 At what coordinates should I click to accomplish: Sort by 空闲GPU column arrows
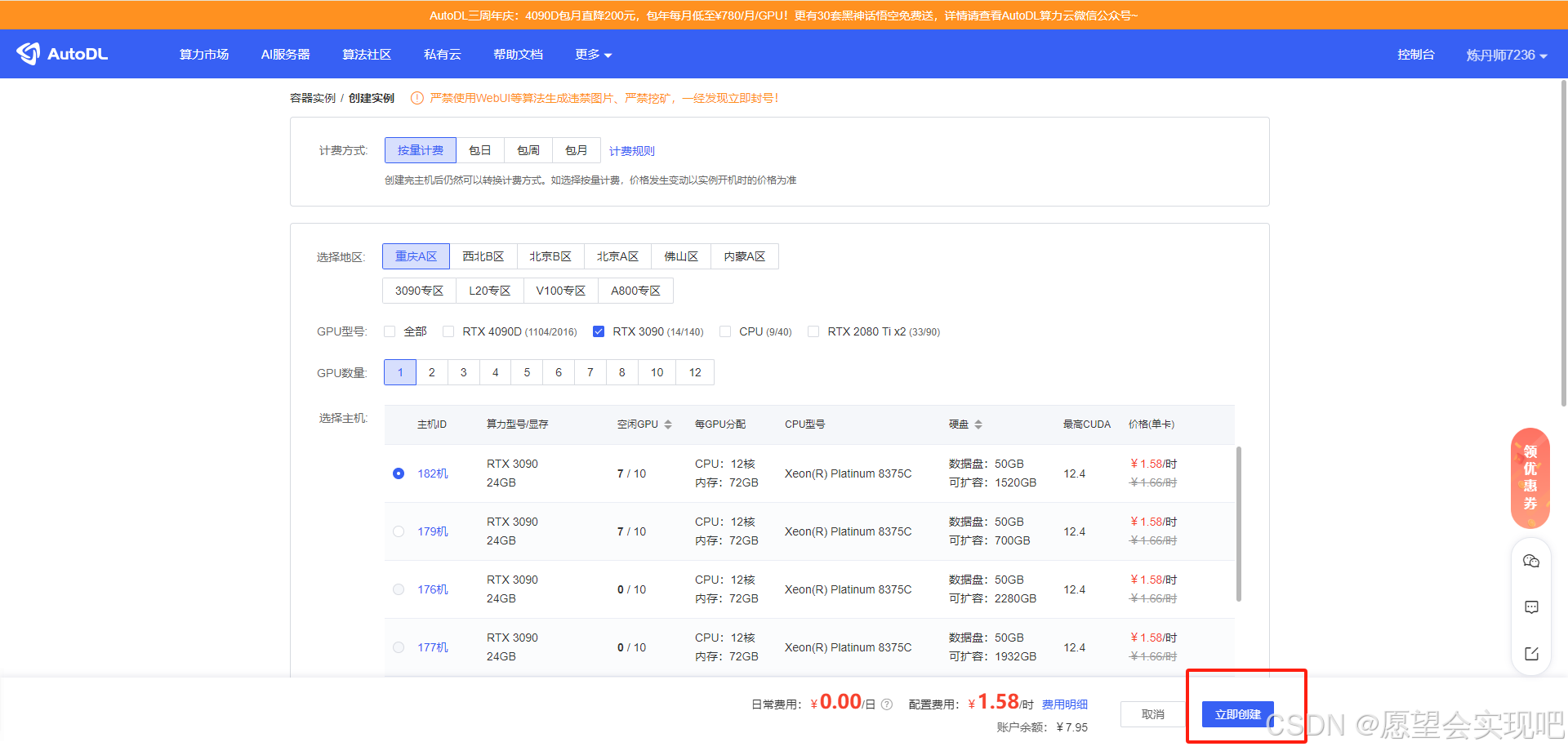tap(668, 424)
